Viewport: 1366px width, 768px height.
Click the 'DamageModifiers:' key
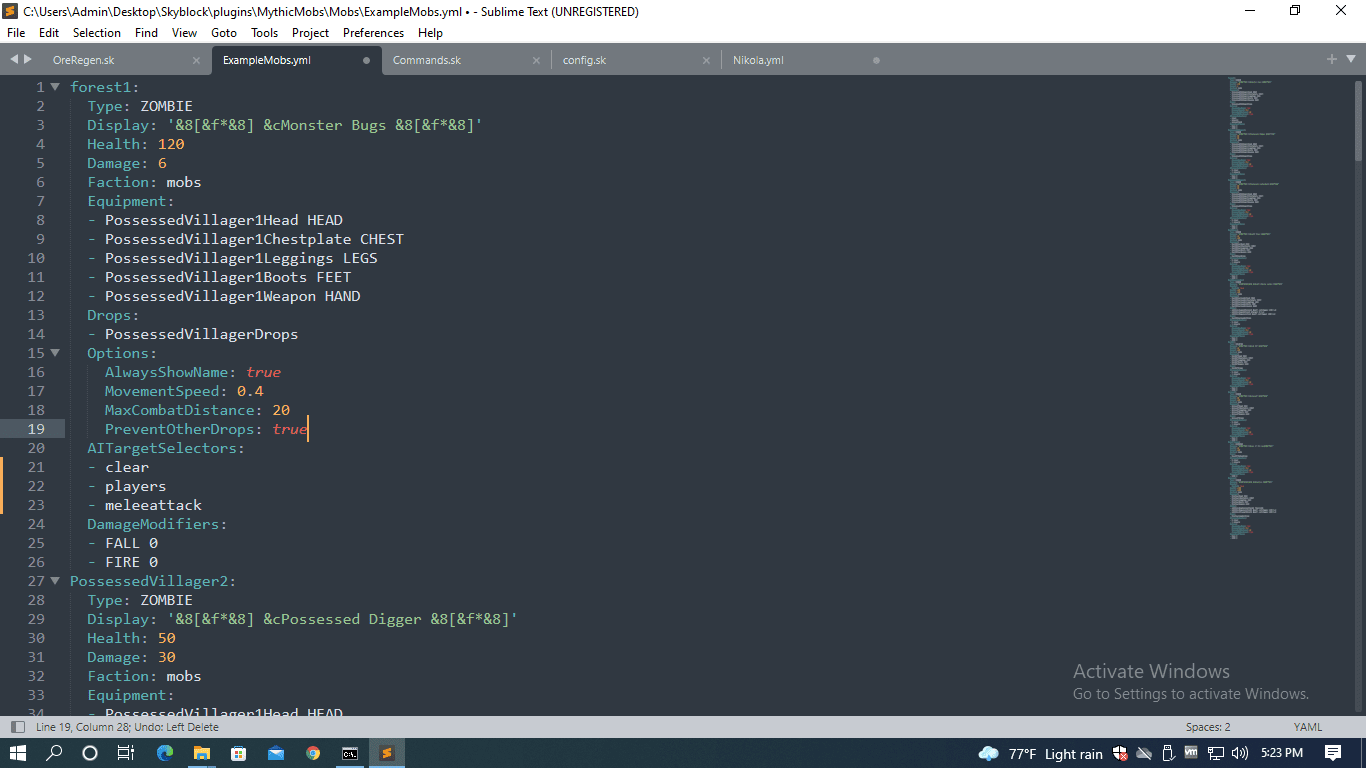[x=157, y=524]
